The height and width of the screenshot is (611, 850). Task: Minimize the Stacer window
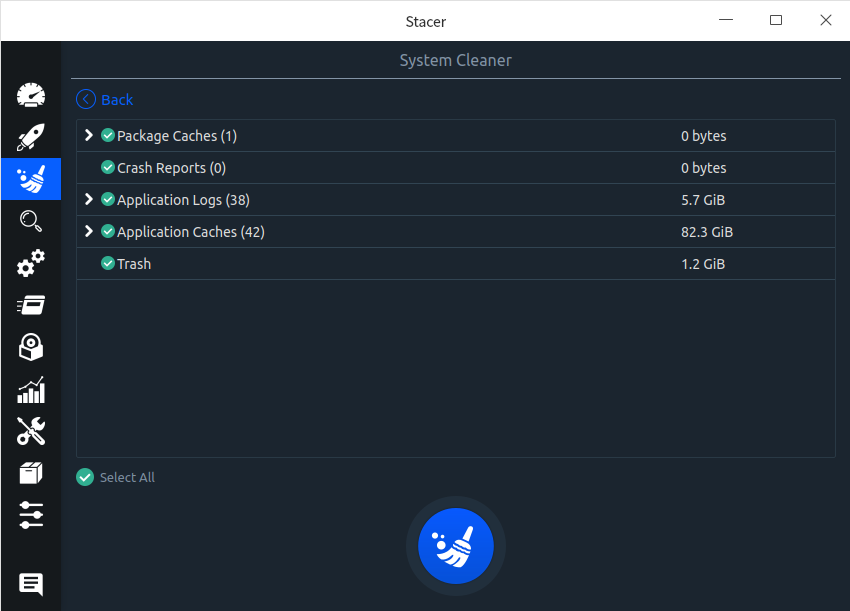point(726,20)
